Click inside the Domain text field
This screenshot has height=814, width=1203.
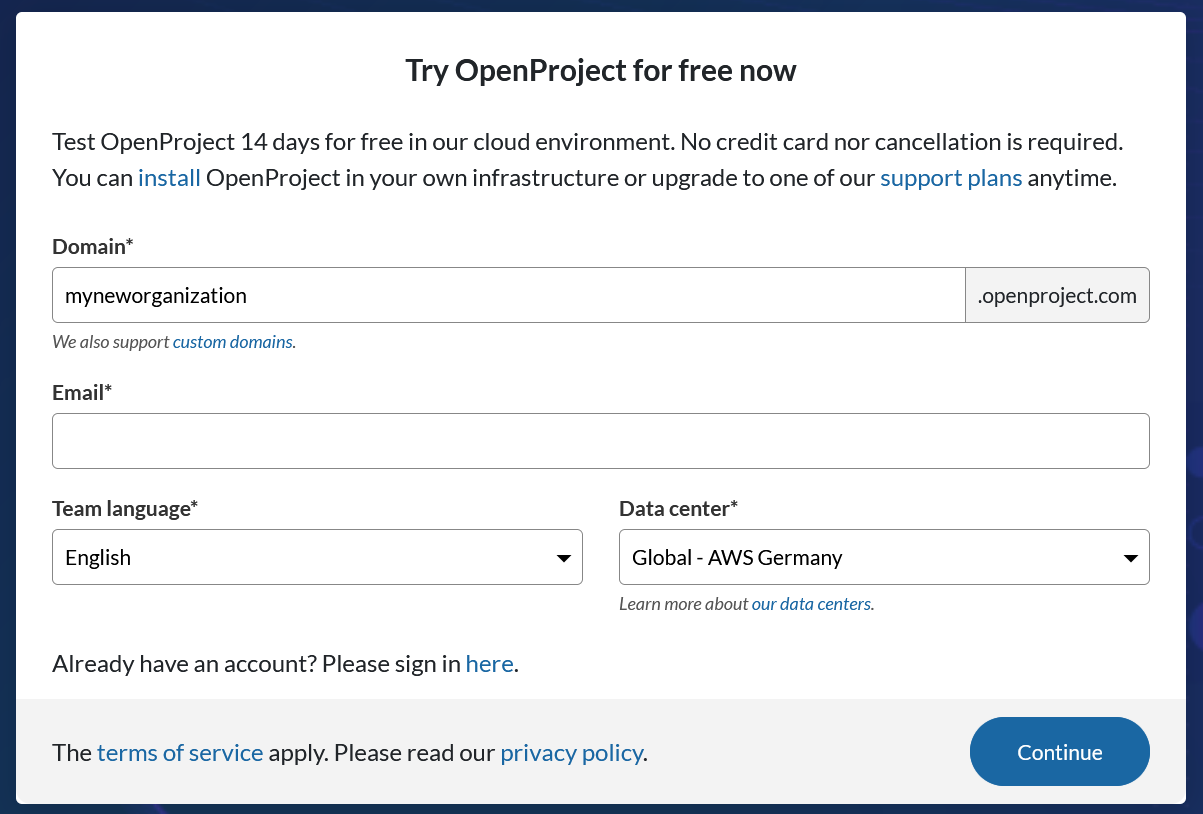tap(500, 294)
